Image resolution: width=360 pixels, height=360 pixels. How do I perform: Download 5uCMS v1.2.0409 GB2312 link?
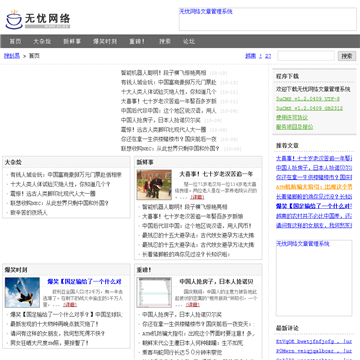(x=309, y=108)
